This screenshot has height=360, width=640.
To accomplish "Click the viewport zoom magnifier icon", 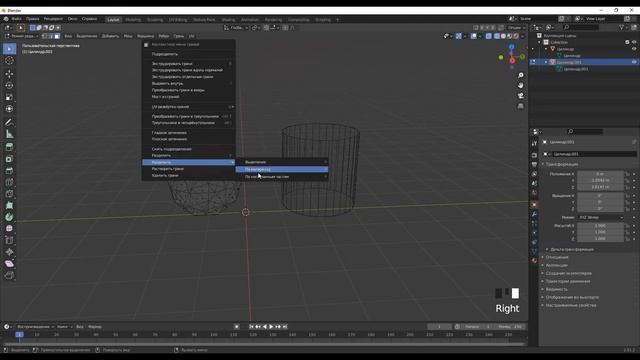I will [x=520, y=76].
